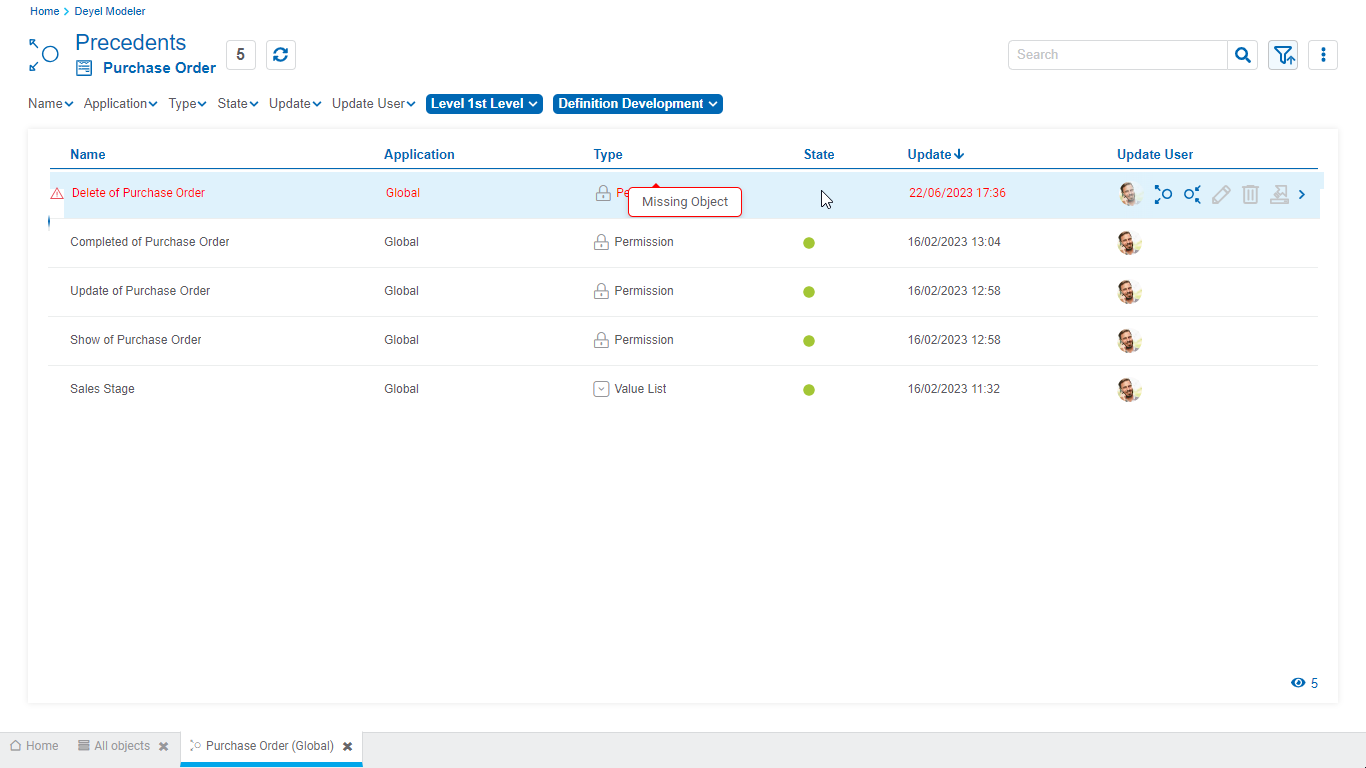1366x768 pixels.
Task: Open the Type filter dropdown
Action: 187,104
